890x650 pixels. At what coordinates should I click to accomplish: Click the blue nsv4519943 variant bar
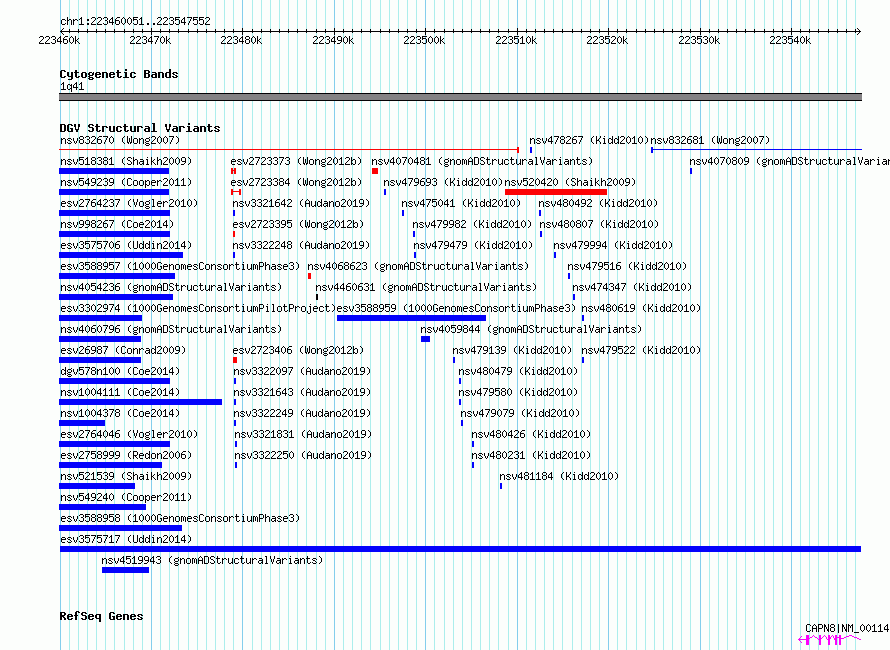tap(125, 570)
